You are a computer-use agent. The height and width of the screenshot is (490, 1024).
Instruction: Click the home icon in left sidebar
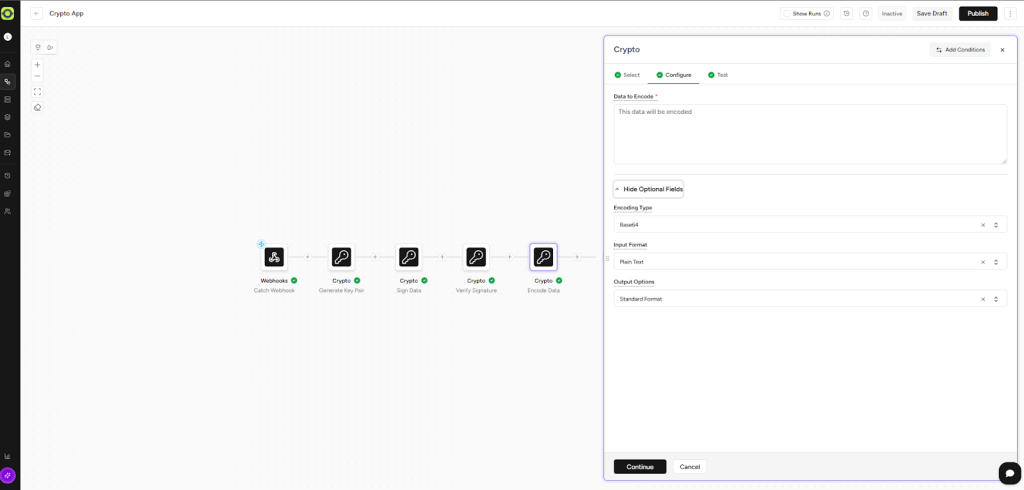[x=8, y=64]
